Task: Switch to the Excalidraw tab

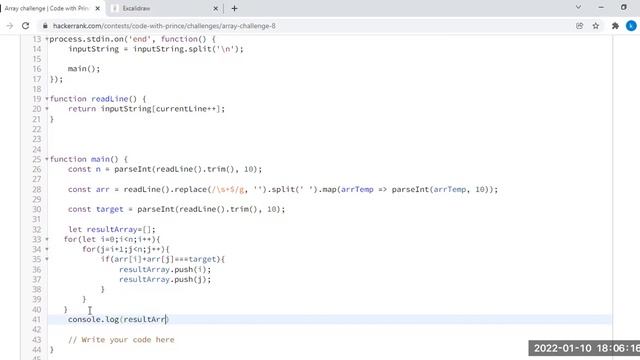Action: pyautogui.click(x=164, y=8)
